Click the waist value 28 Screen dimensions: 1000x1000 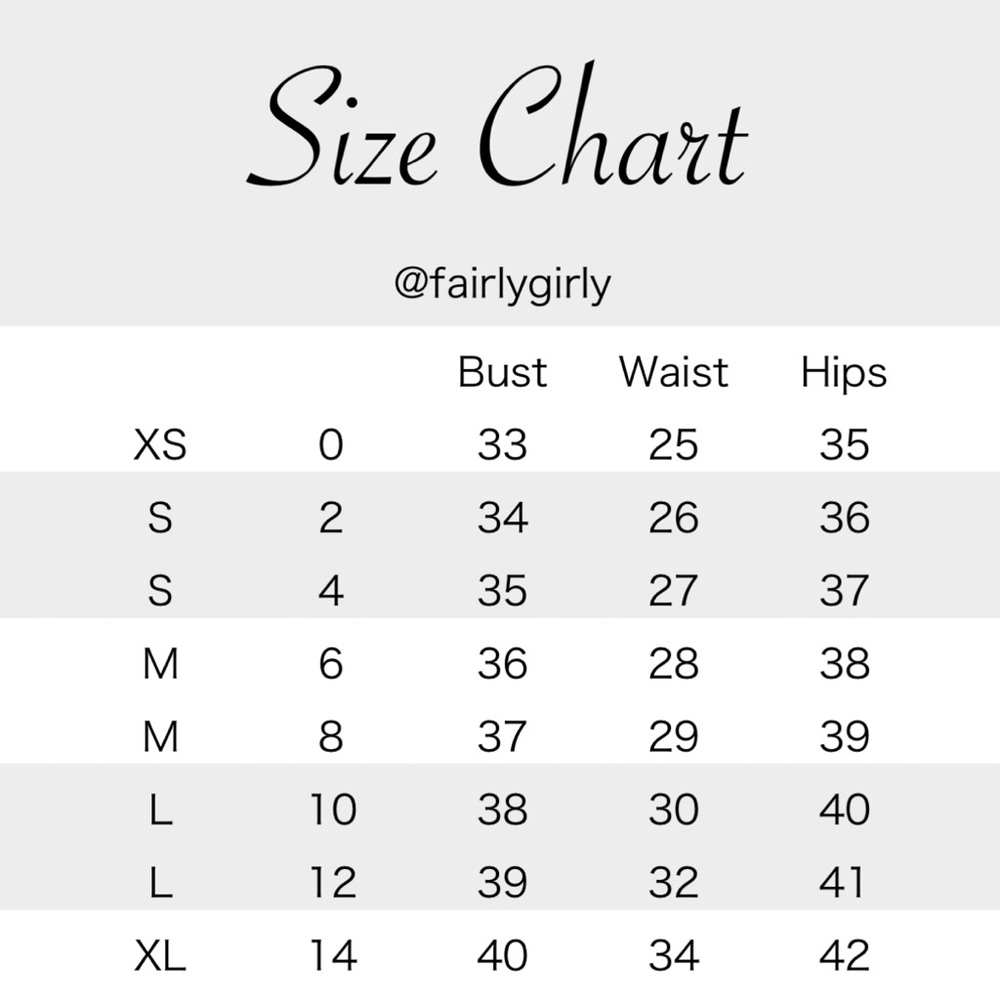coord(673,664)
